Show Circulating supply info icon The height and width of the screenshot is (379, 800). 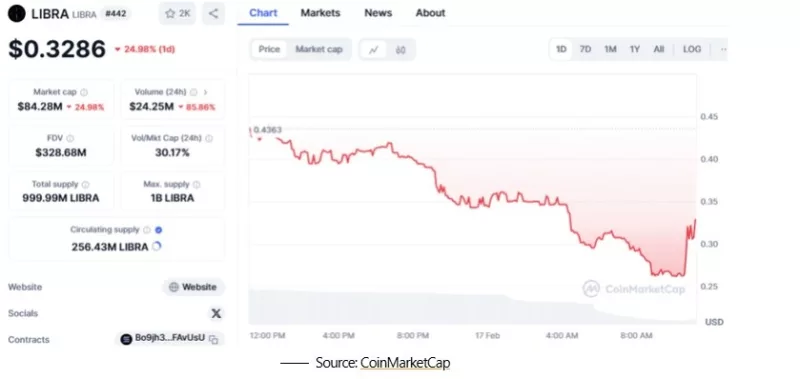point(147,230)
